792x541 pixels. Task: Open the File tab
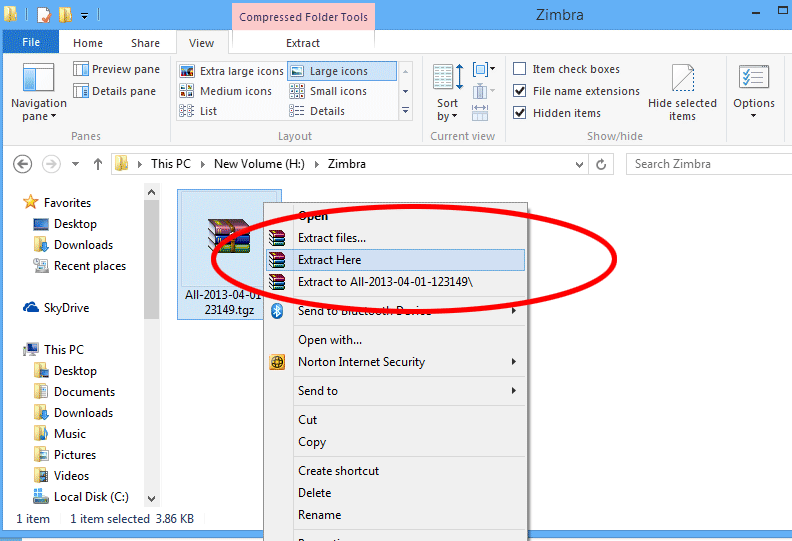[31, 42]
